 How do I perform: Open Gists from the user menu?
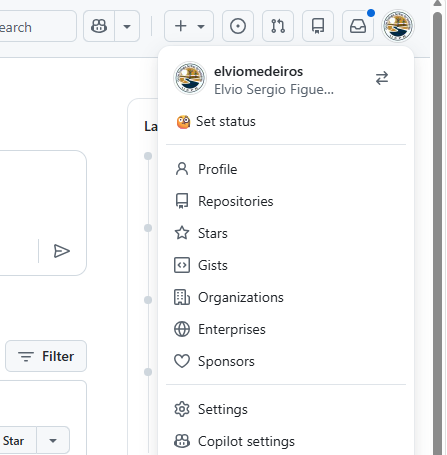[x=286, y=265]
